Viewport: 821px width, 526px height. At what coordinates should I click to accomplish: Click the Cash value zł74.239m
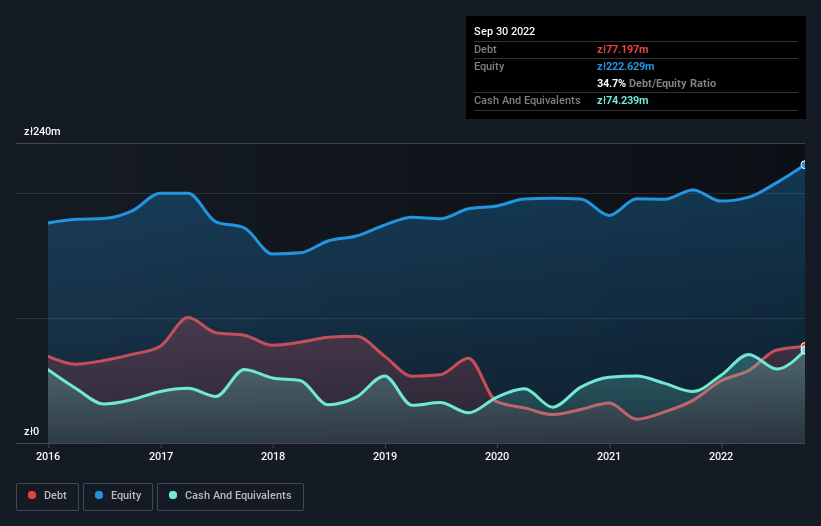coord(623,100)
